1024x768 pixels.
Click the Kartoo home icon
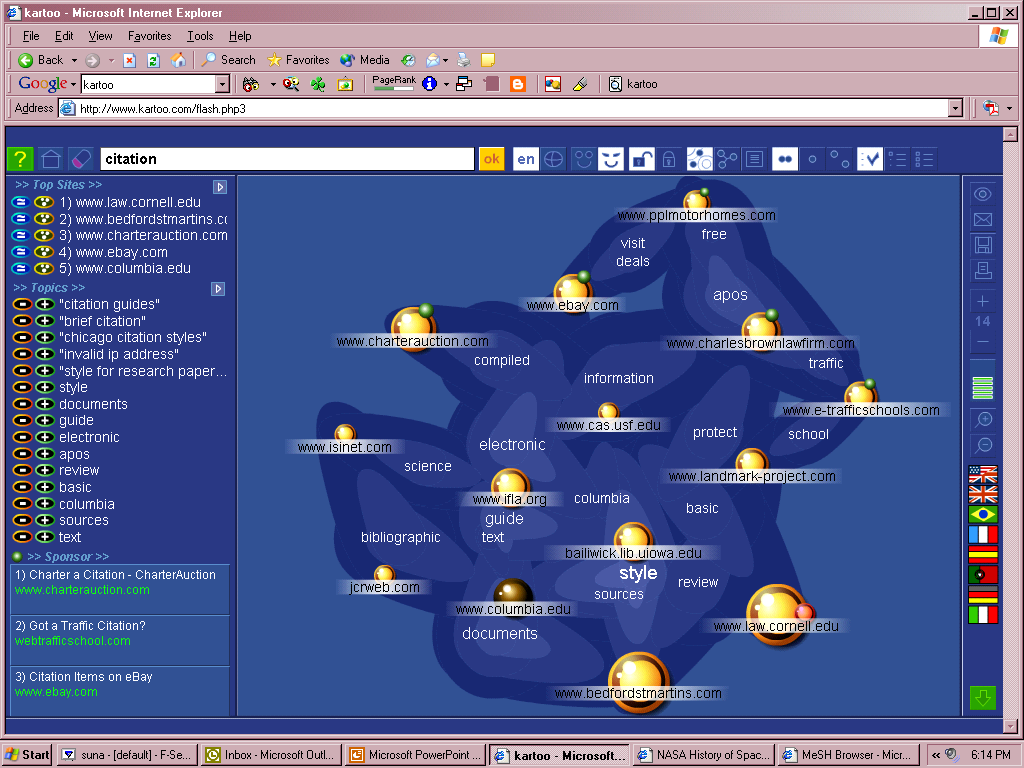51,159
